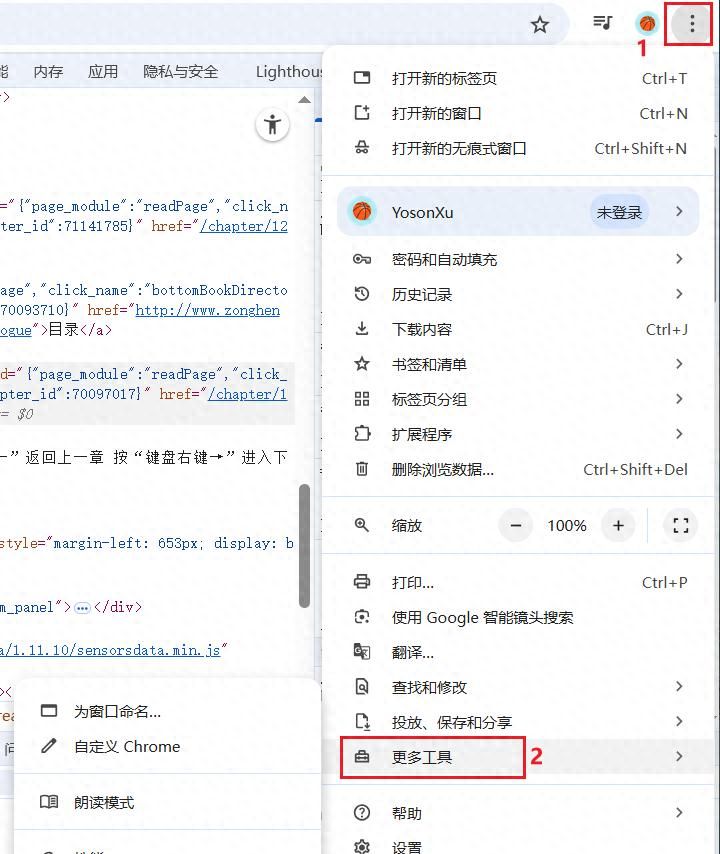
Task: Click the incognito icon in menu
Action: (x=362, y=148)
